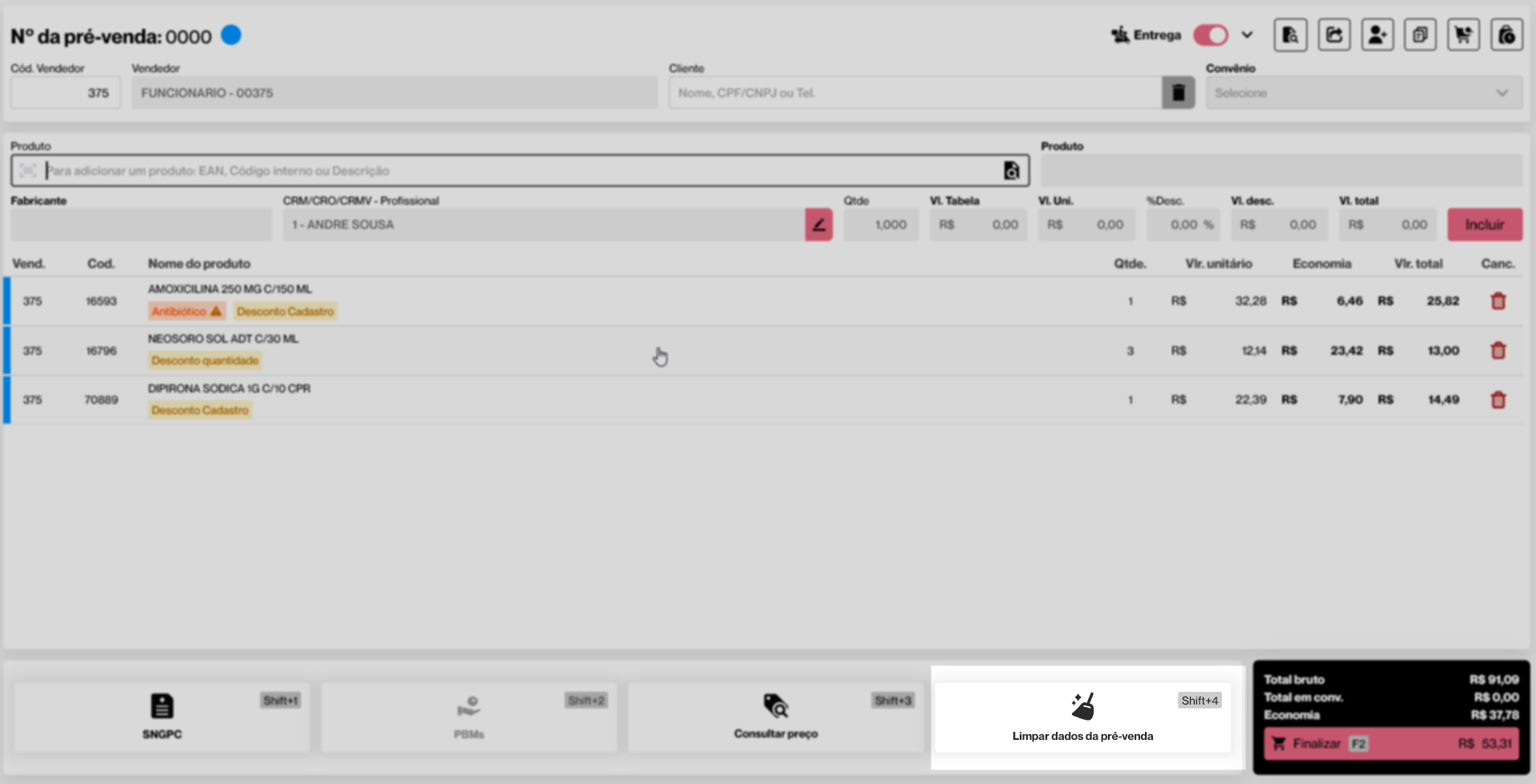
Task: Click Limpar dados da pré-venda
Action: 1083,717
